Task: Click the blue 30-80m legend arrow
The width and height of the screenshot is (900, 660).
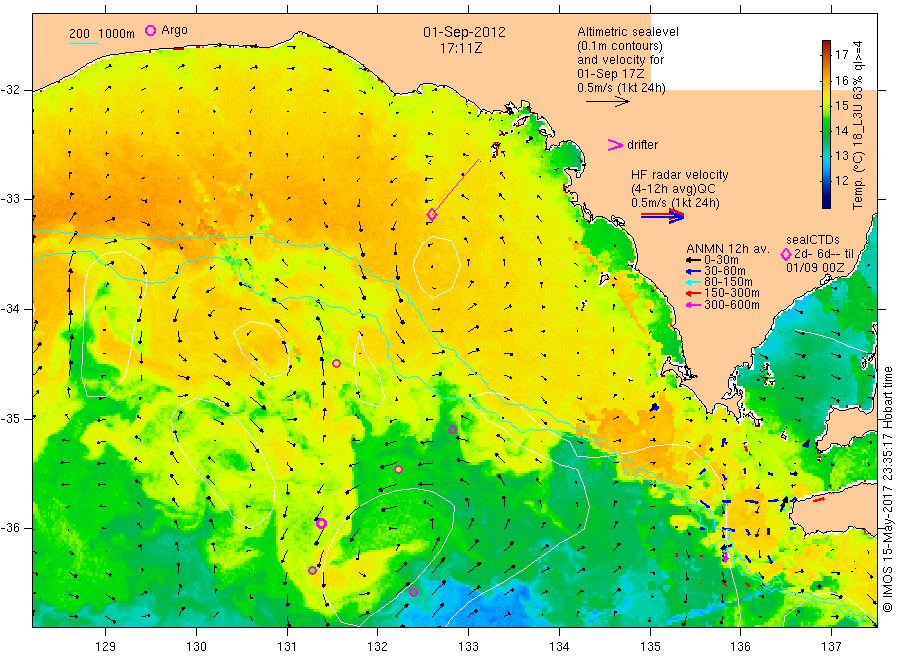Action: 693,271
